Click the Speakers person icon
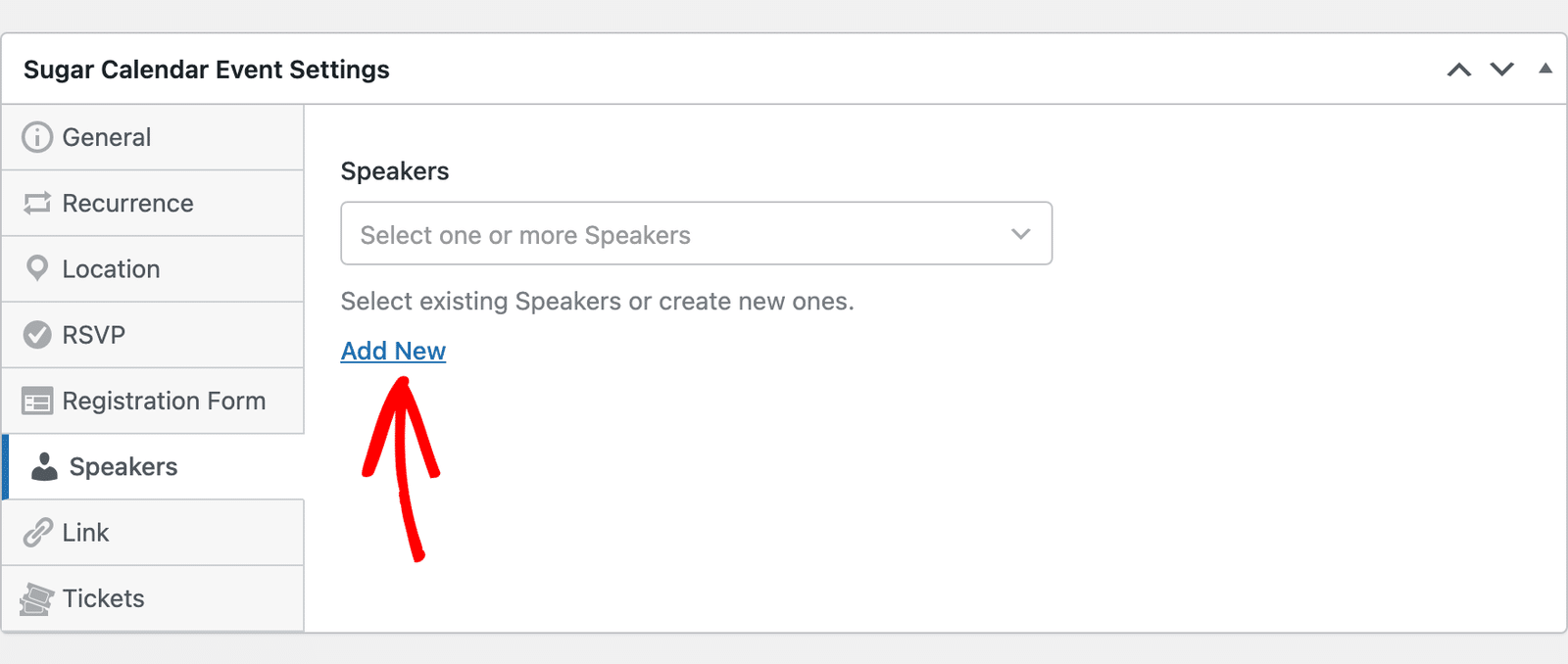Viewport: 1568px width, 664px height. 44,466
